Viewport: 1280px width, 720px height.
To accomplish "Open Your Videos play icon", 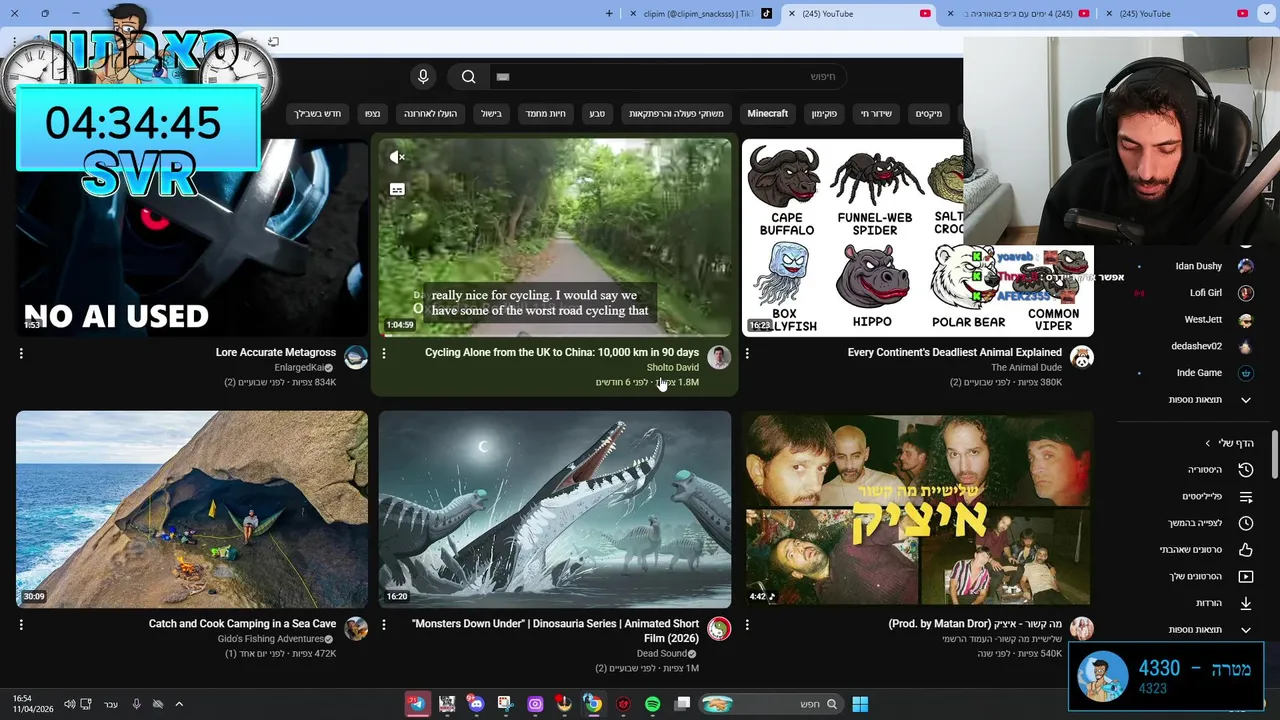I will 1245,576.
